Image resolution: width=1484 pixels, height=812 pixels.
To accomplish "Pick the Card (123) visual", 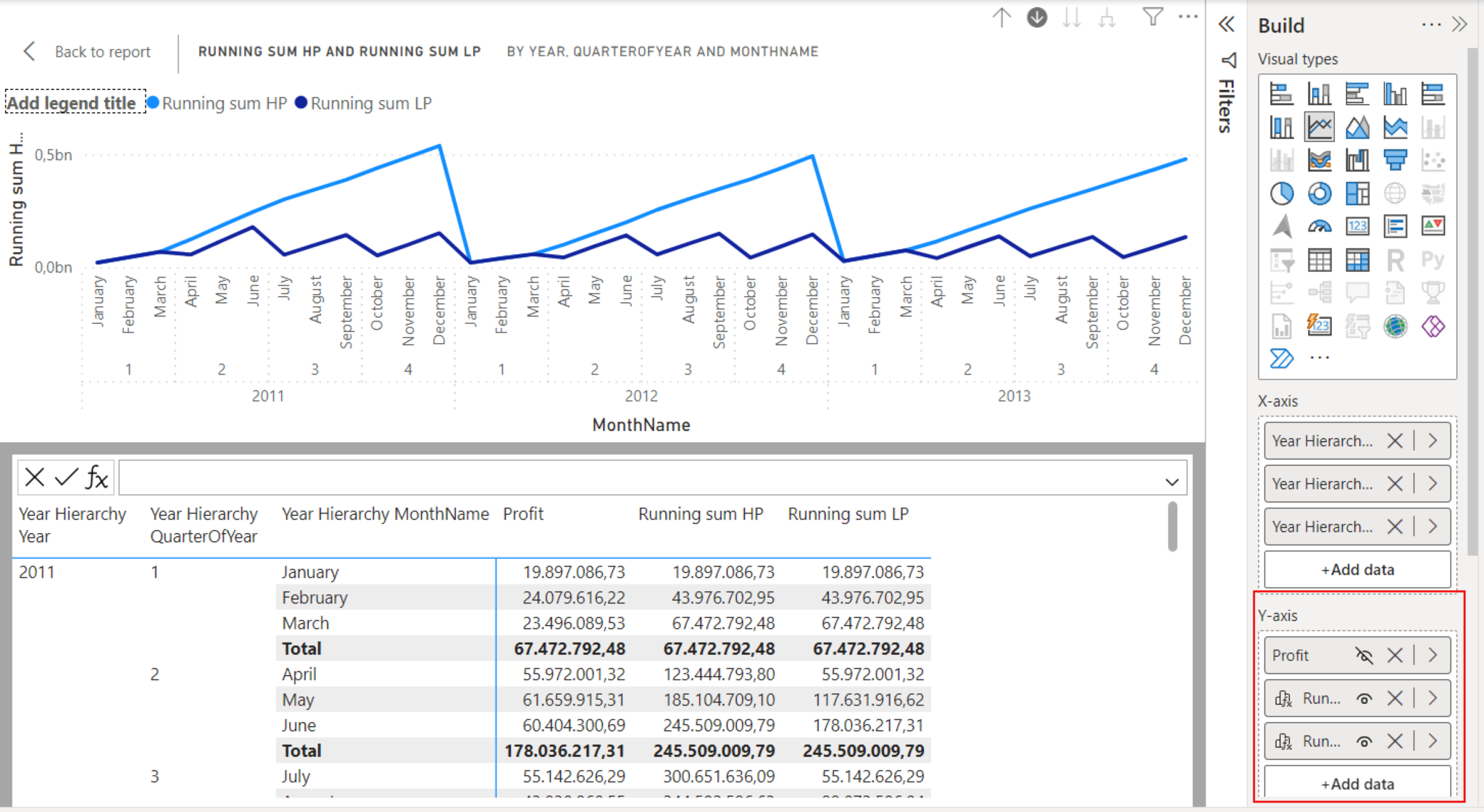I will [x=1356, y=226].
